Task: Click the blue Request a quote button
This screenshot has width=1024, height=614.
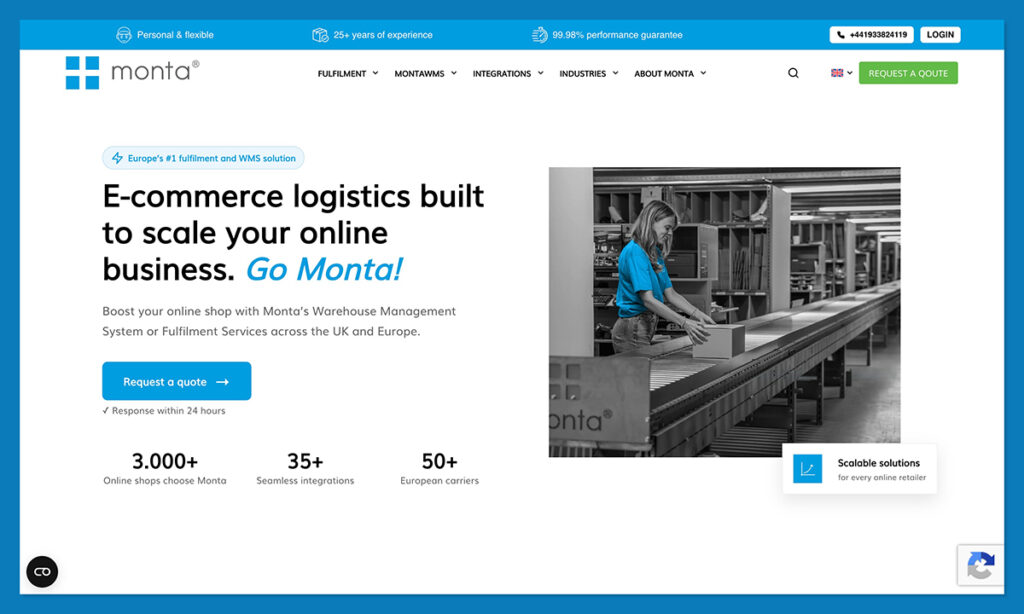Action: pos(176,381)
